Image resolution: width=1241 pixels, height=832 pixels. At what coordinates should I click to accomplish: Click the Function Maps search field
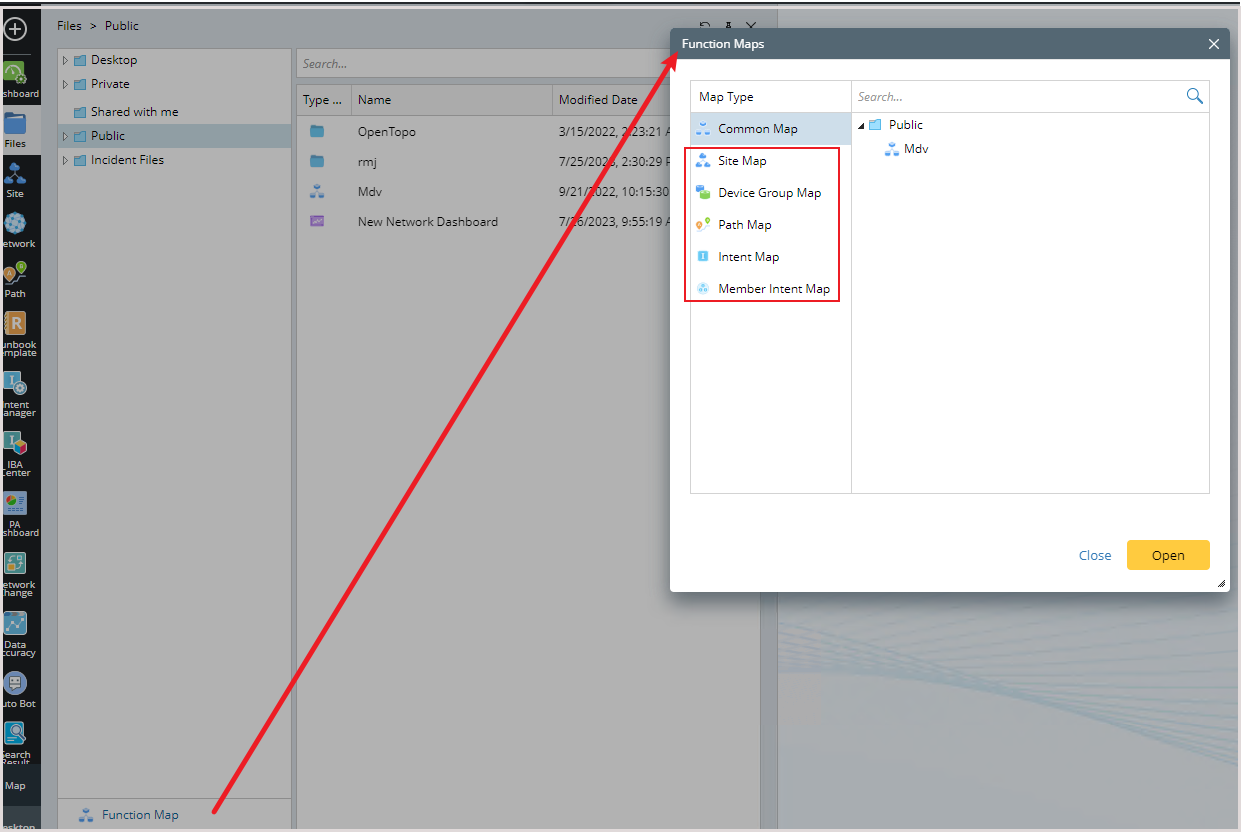[1018, 97]
